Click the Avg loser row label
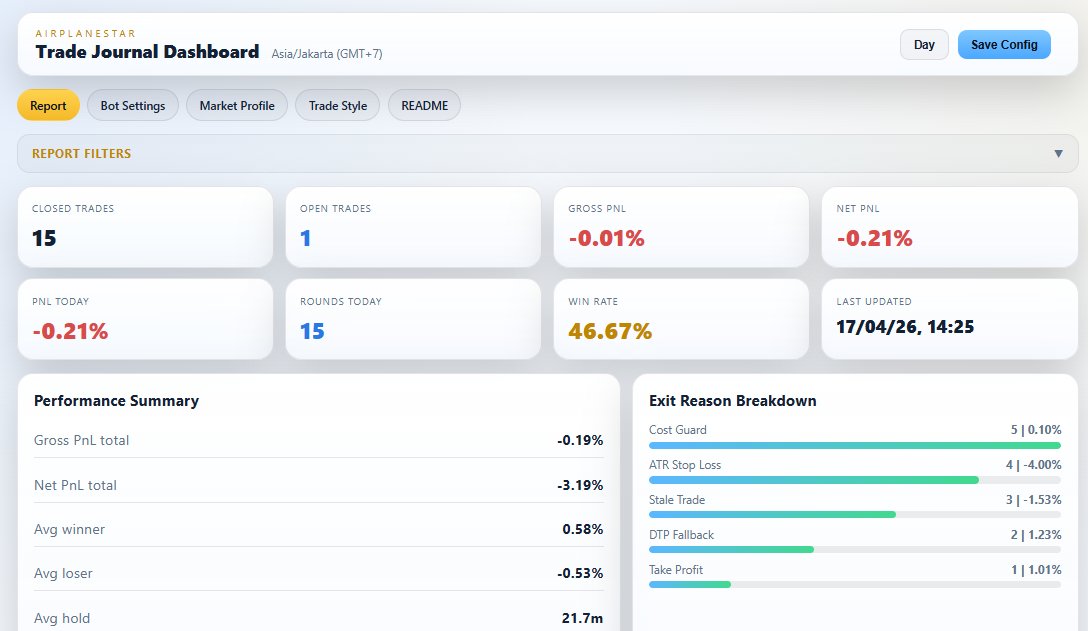This screenshot has height=631, width=1088. point(63,573)
